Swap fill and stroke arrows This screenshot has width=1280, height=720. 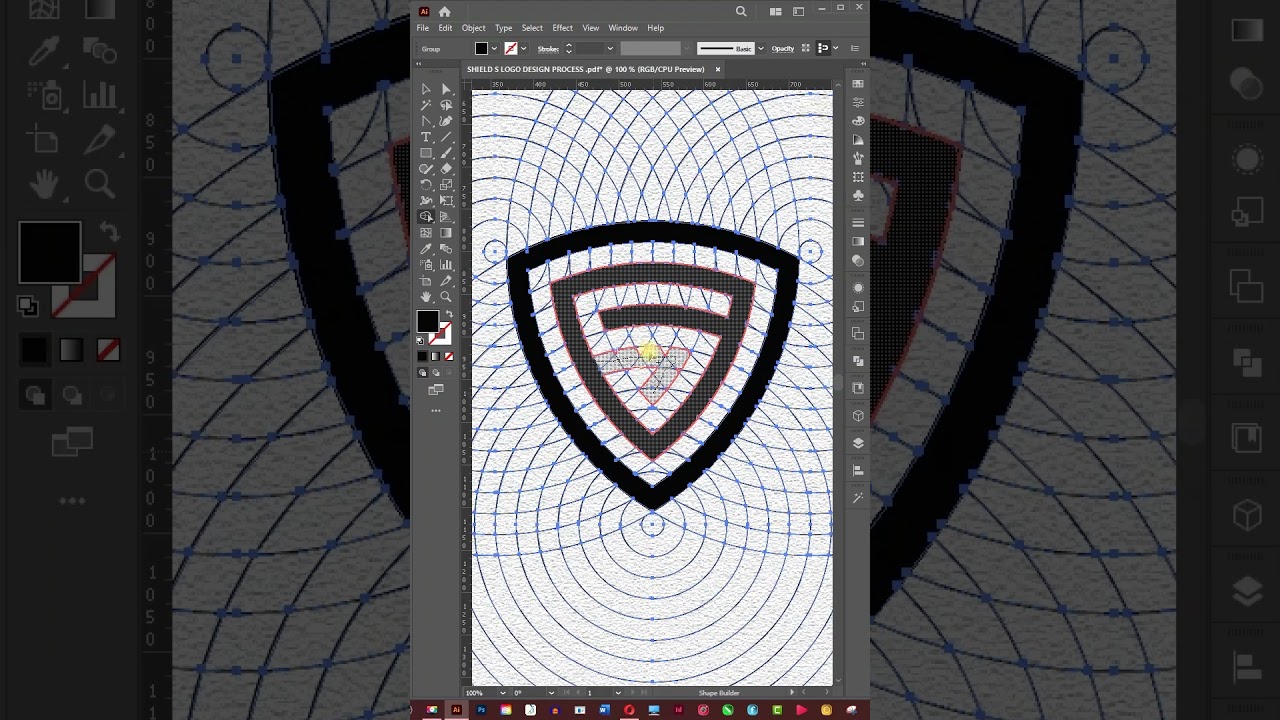tap(447, 313)
